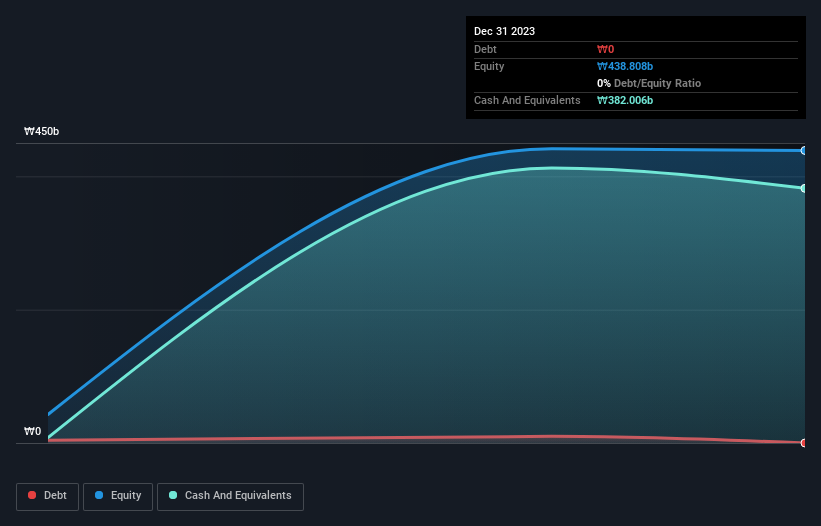Select the ₩438.808b equity value
Image resolution: width=821 pixels, height=526 pixels.
pos(625,66)
